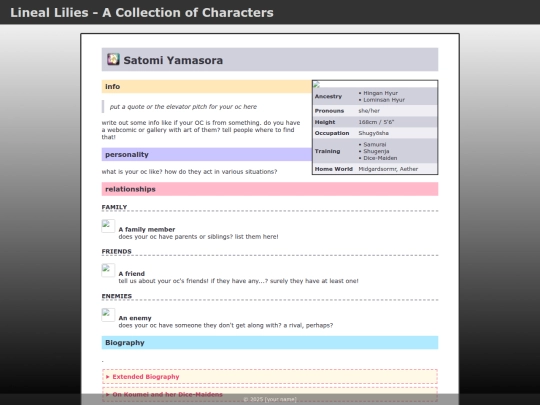Click the Occupation label
Image resolution: width=540 pixels, height=405 pixels.
click(x=332, y=133)
